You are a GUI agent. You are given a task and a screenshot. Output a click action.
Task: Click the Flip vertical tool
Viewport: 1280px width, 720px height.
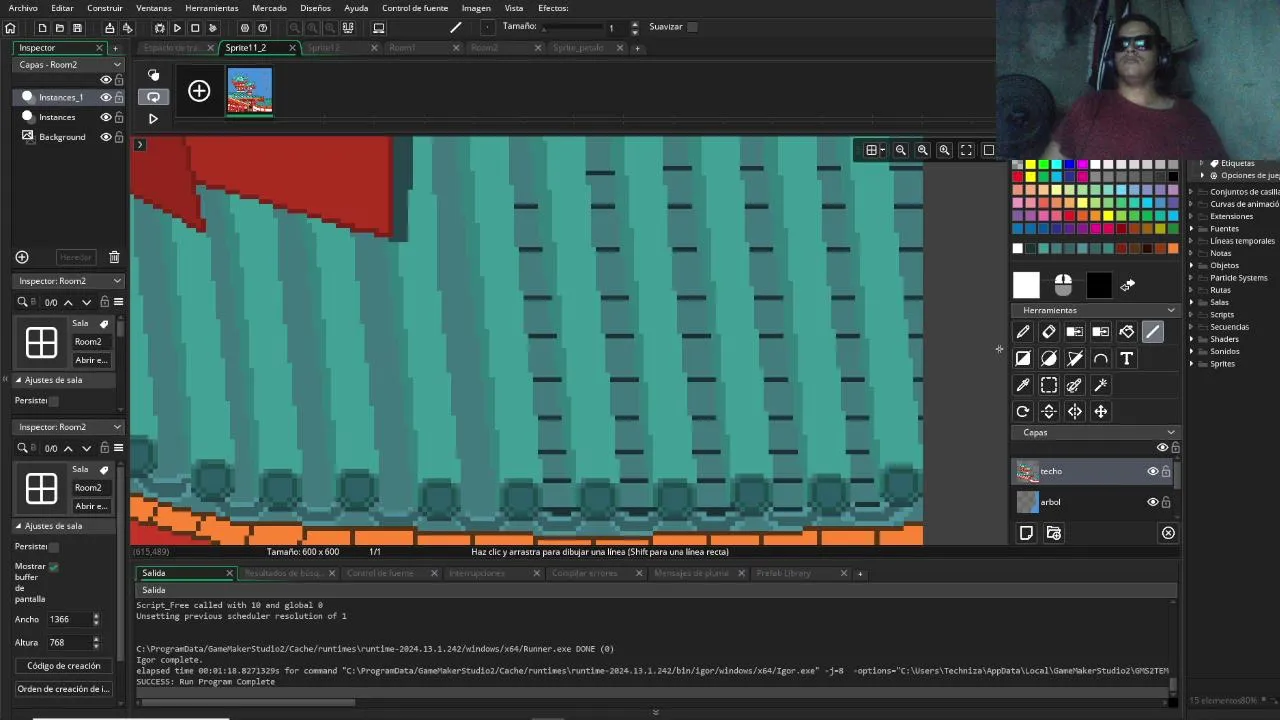tap(1048, 411)
